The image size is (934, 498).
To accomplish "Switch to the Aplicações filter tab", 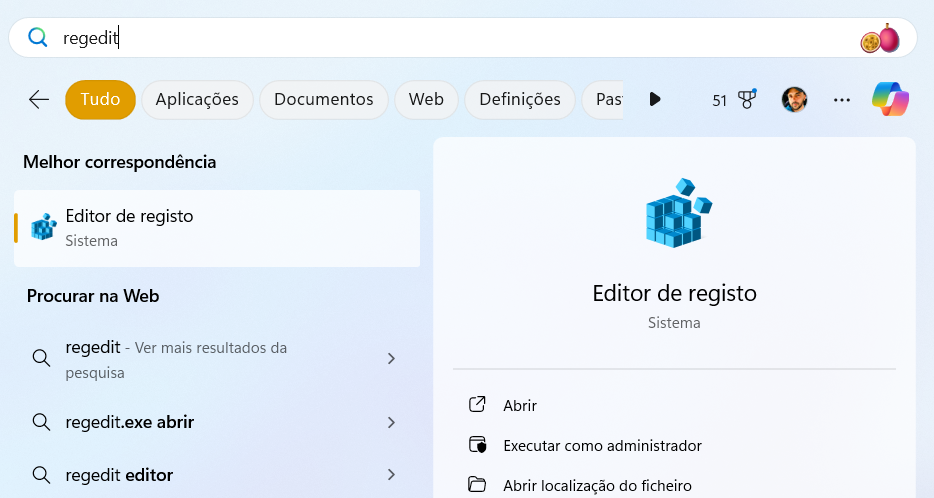I will point(197,99).
